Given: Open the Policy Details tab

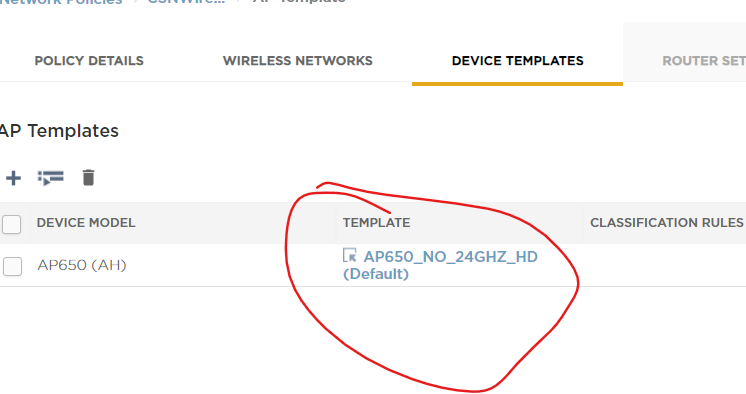Looking at the screenshot, I should 89,61.
